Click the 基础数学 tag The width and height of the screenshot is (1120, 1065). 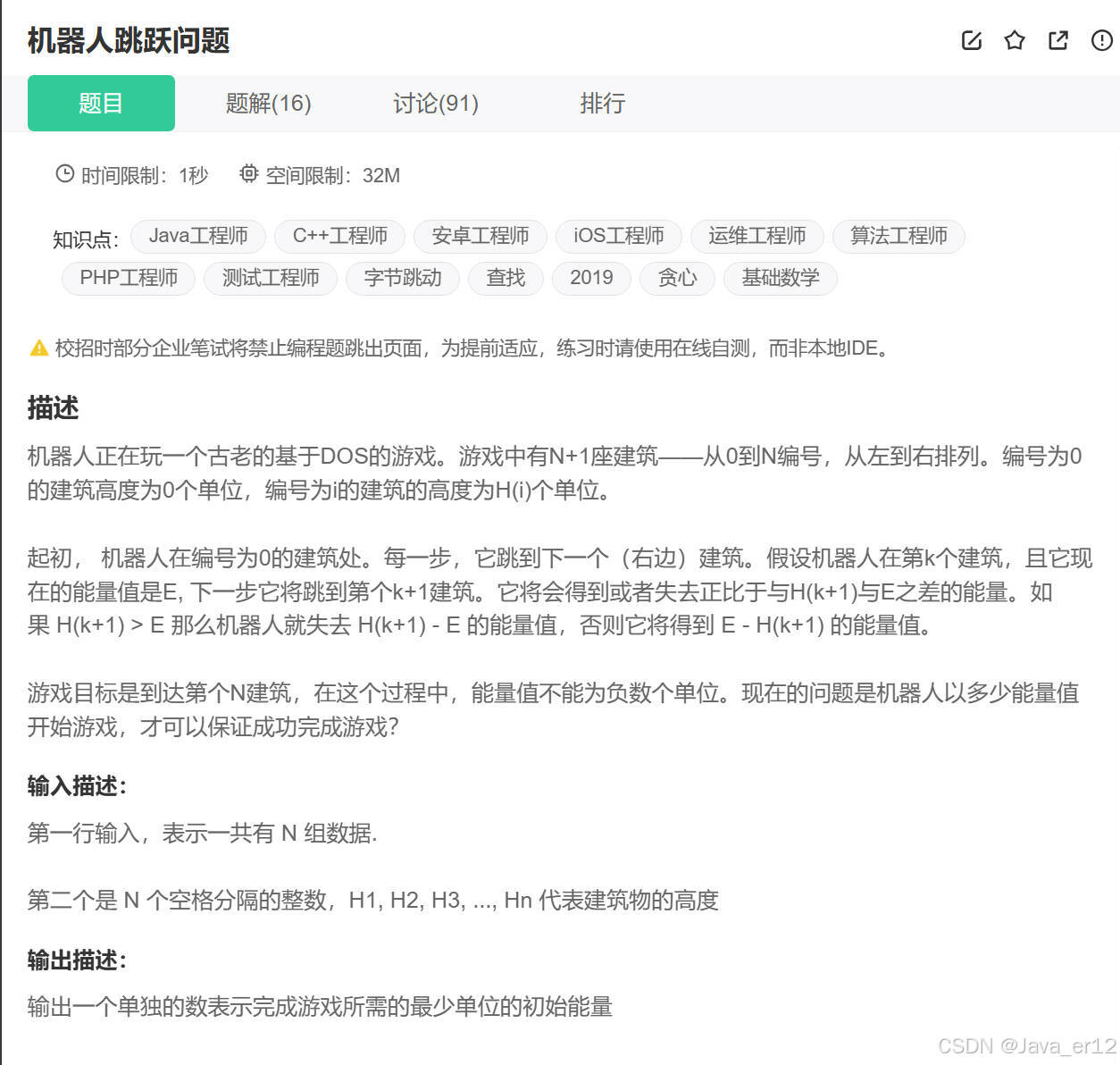click(780, 278)
